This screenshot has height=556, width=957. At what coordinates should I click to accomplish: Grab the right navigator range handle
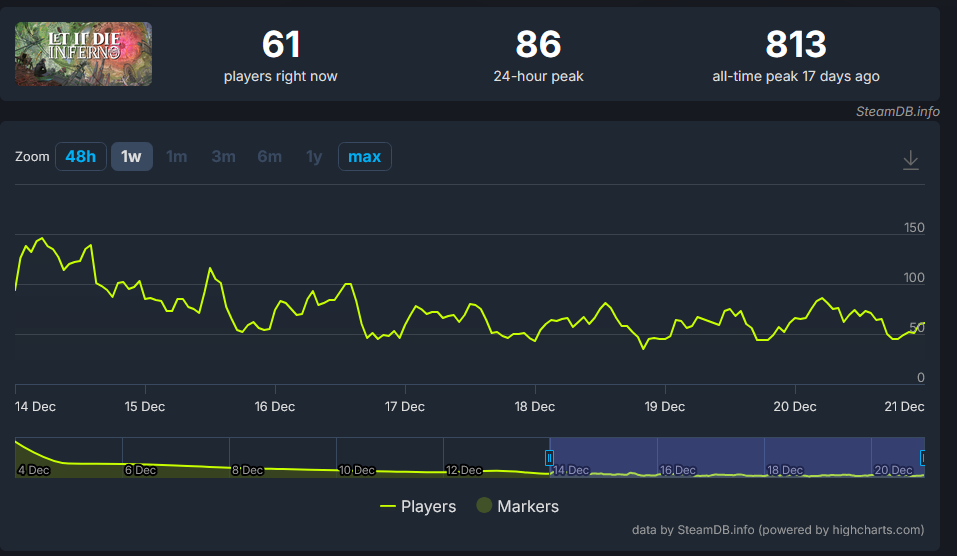coord(923,458)
